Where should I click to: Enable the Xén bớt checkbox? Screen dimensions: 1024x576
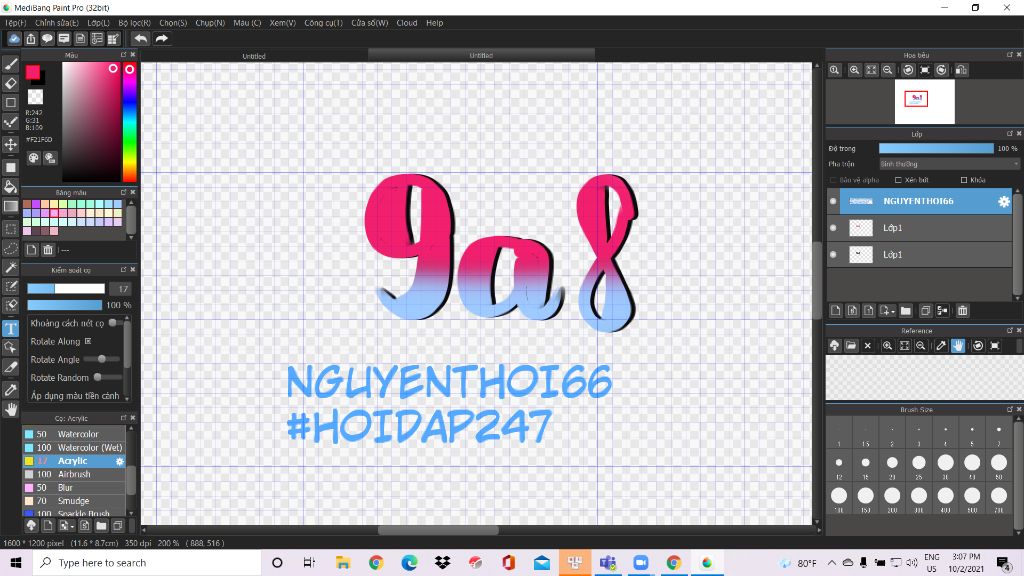click(898, 180)
